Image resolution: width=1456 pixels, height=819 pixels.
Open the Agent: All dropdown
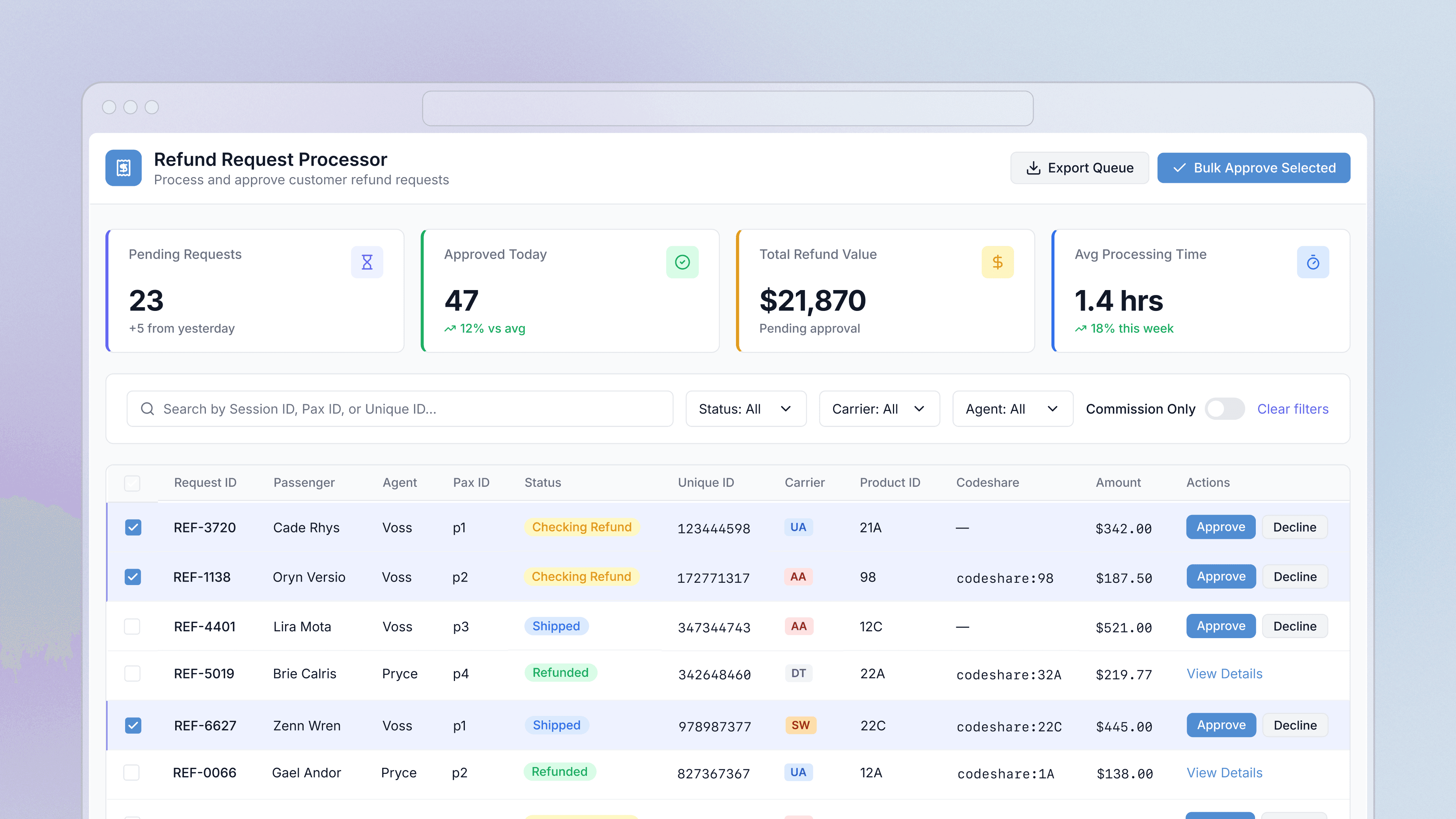pyautogui.click(x=1012, y=409)
